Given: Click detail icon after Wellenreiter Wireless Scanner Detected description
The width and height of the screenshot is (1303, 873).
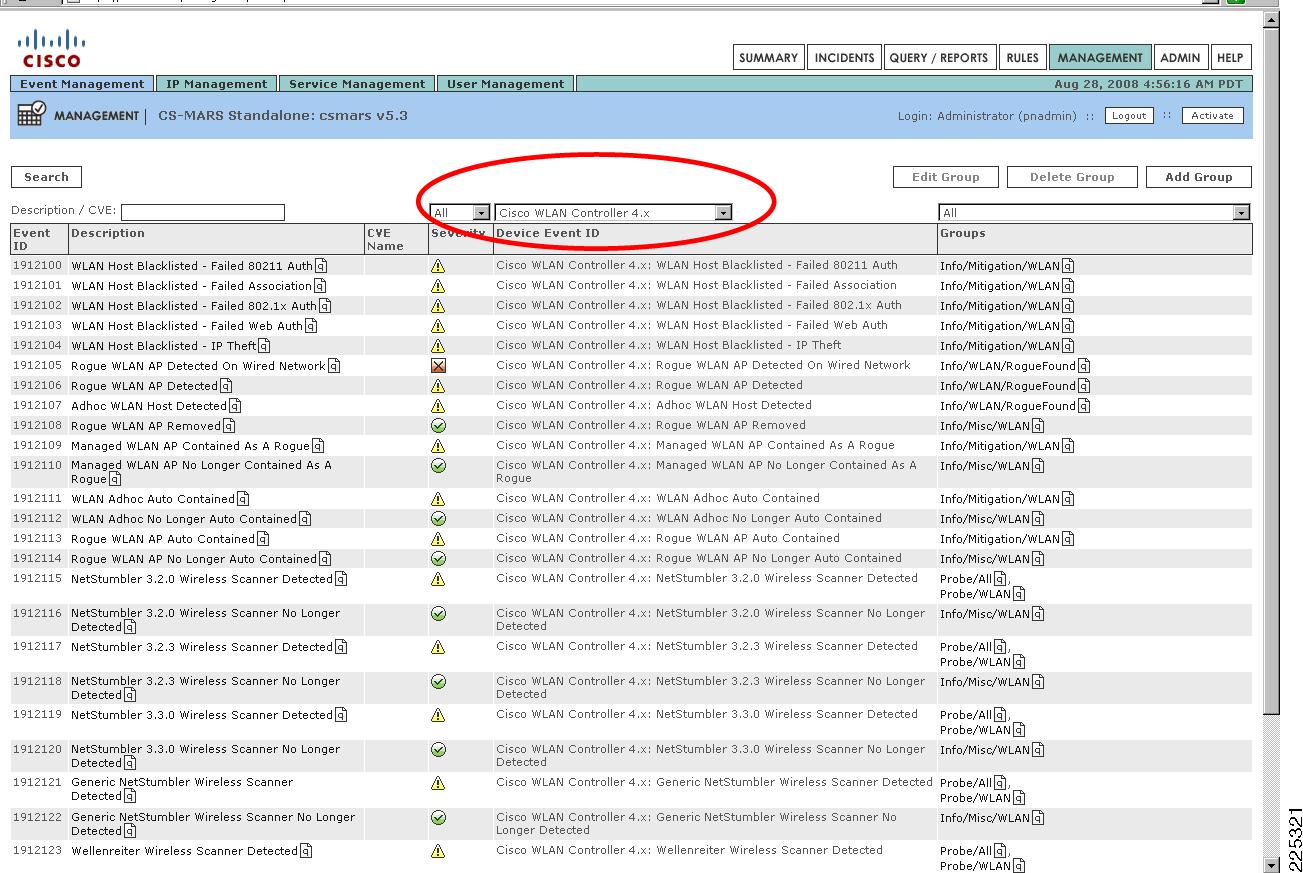Looking at the screenshot, I should [306, 852].
